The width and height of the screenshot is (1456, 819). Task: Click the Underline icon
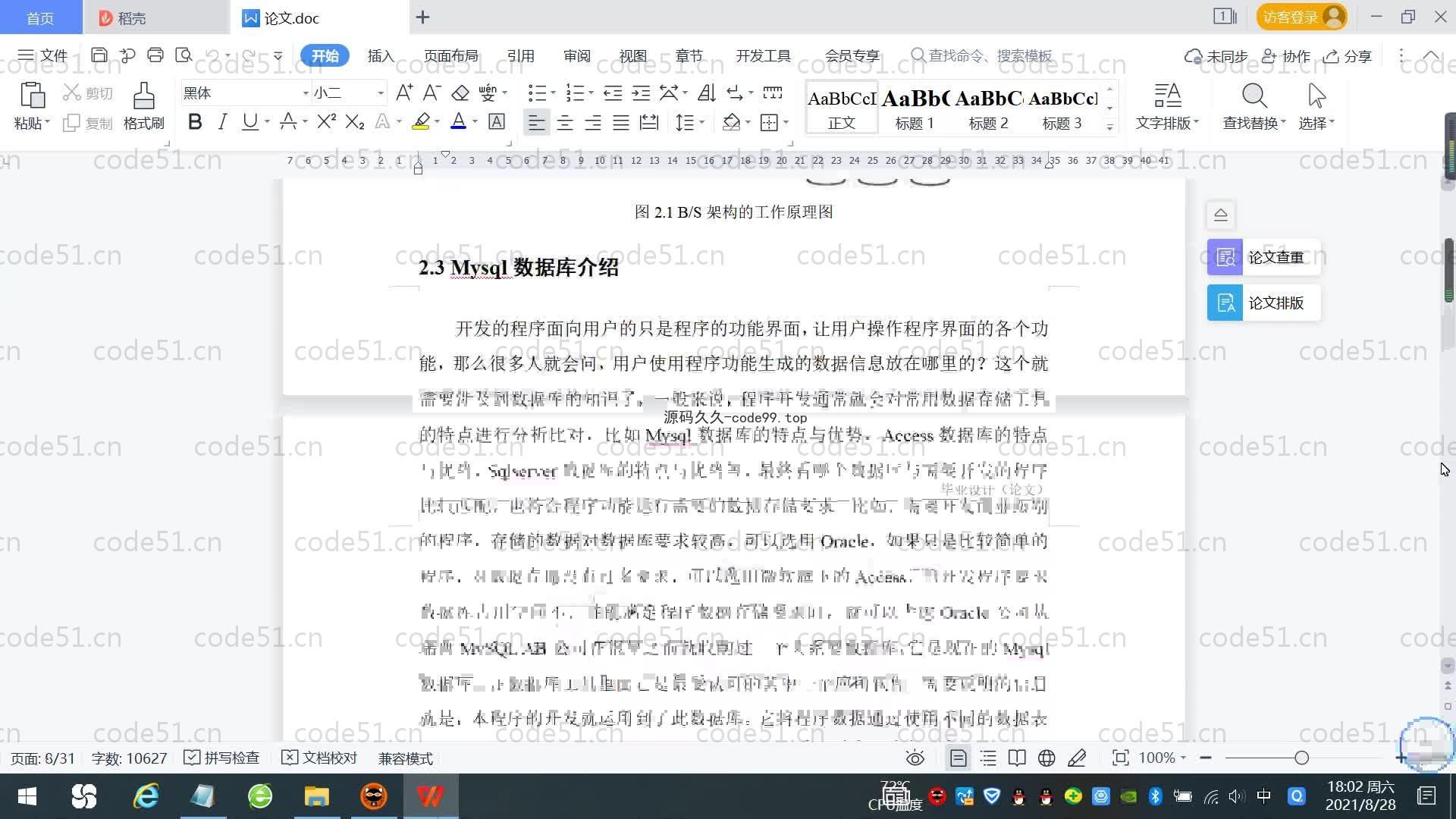[x=249, y=122]
